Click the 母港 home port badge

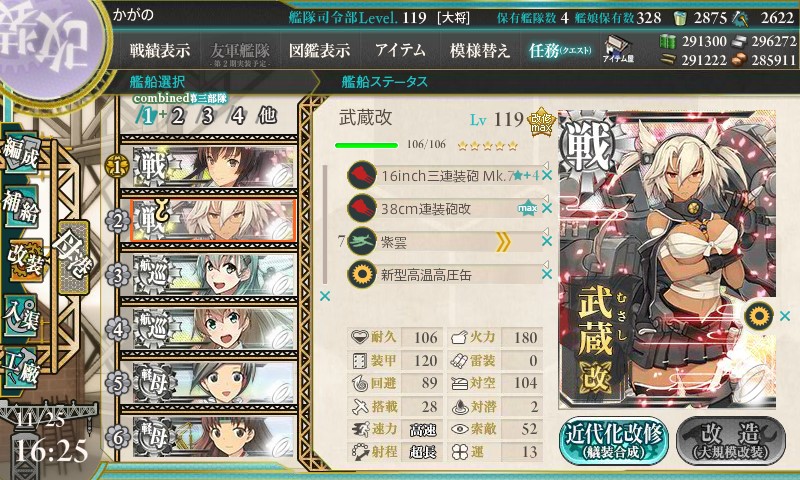(x=73, y=257)
